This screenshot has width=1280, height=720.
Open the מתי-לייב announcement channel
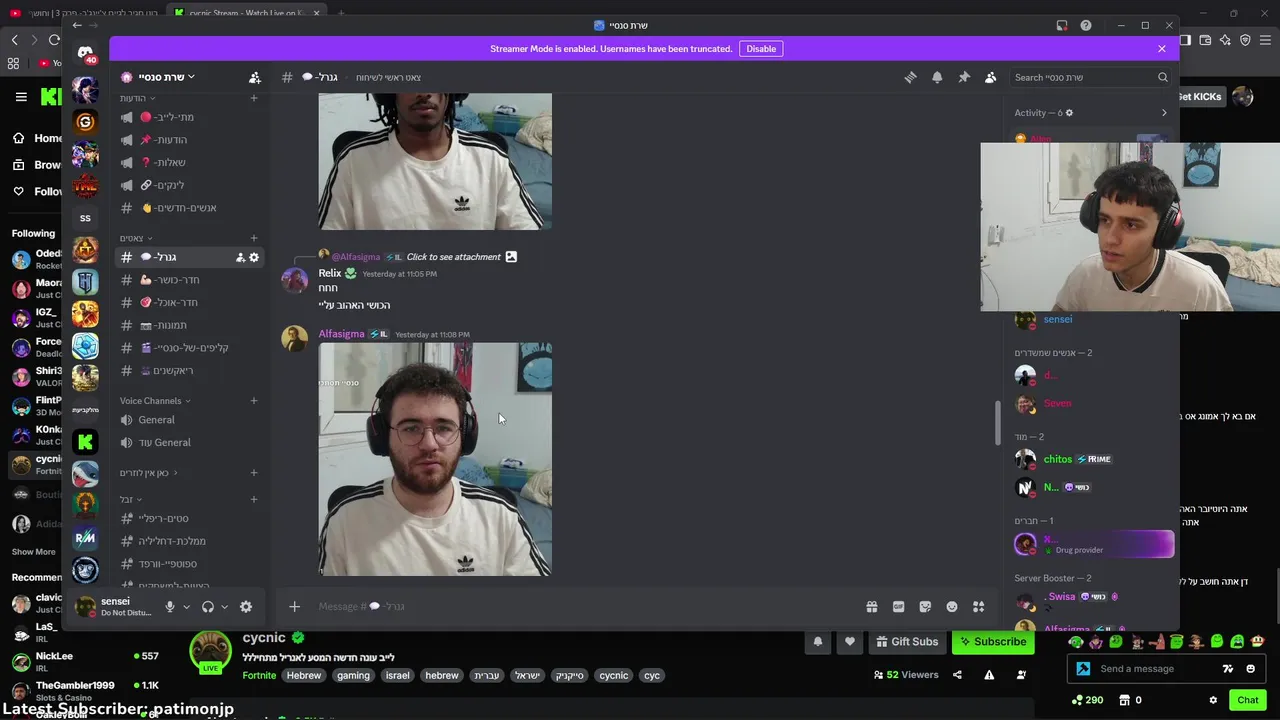click(188, 117)
